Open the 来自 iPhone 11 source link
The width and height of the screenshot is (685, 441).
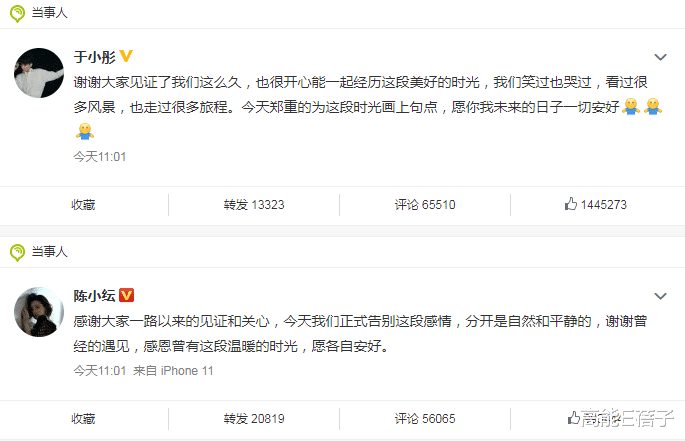coord(173,371)
